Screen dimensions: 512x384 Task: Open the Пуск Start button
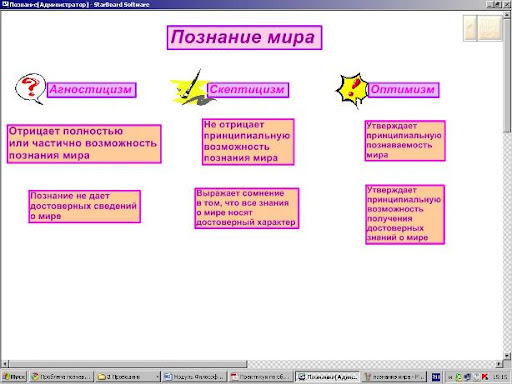pyautogui.click(x=14, y=377)
